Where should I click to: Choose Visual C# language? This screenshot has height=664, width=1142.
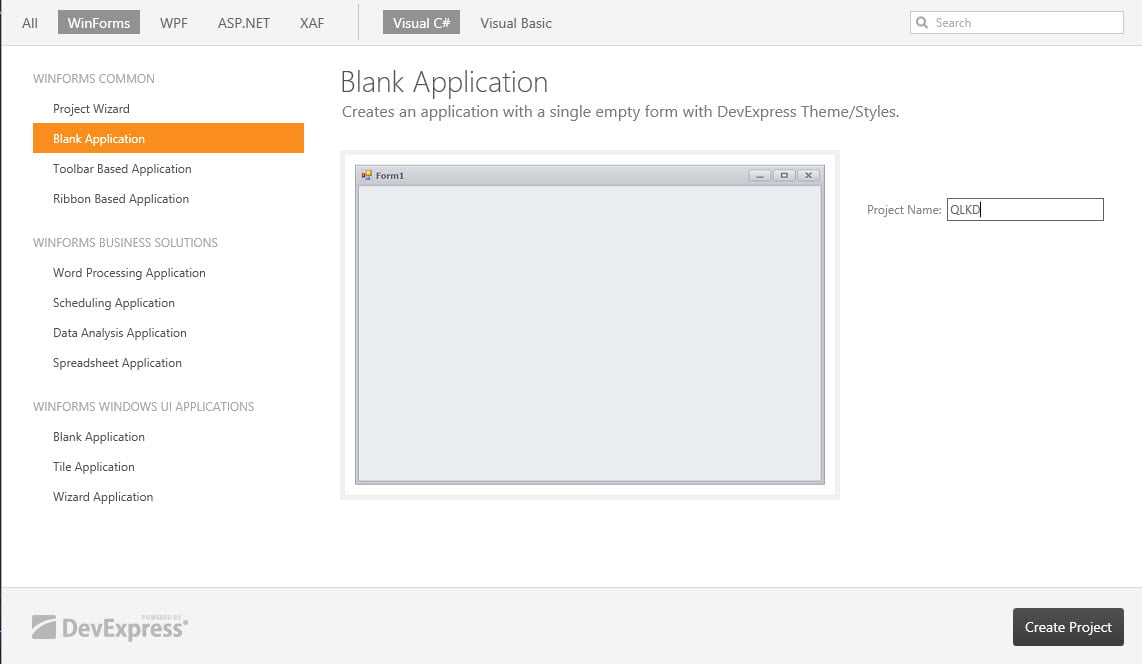[x=421, y=23]
